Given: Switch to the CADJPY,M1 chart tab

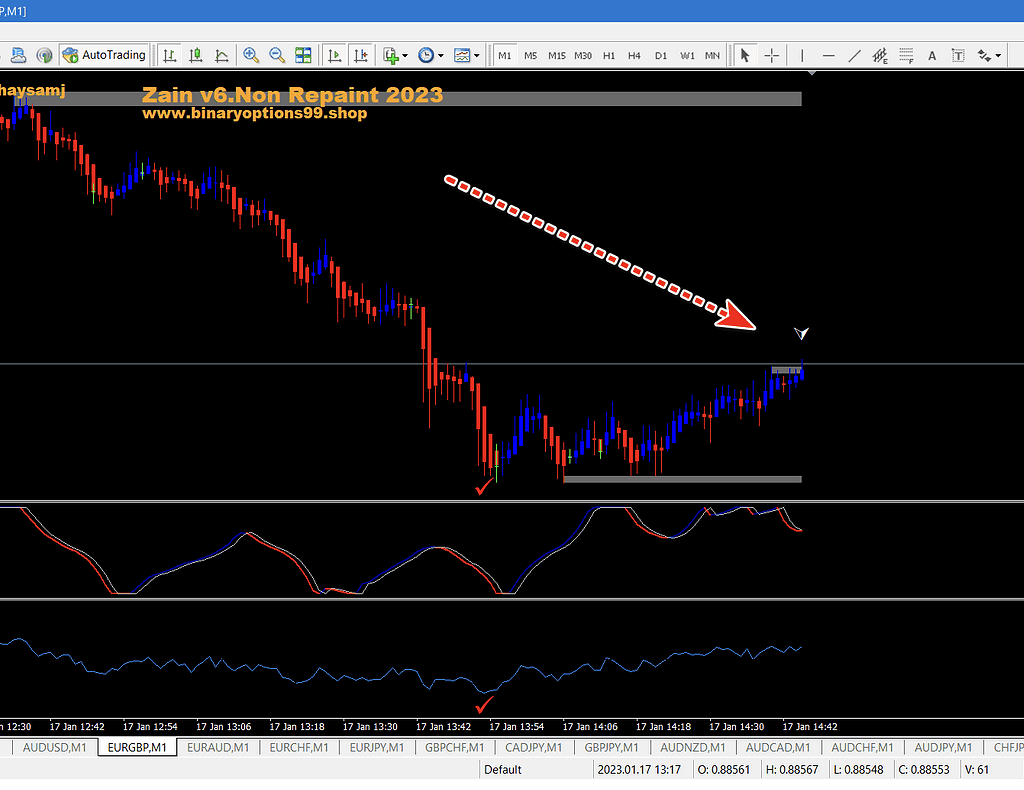Looking at the screenshot, I should [534, 748].
